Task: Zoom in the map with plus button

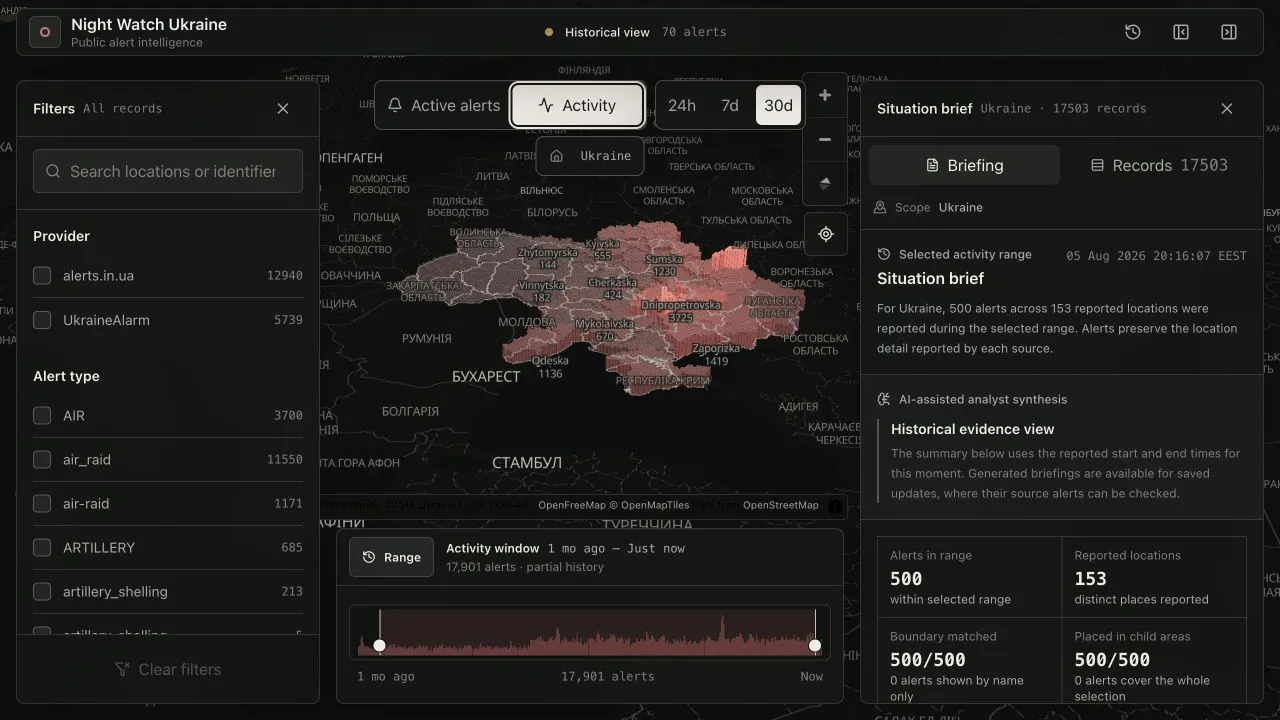Action: pyautogui.click(x=825, y=96)
